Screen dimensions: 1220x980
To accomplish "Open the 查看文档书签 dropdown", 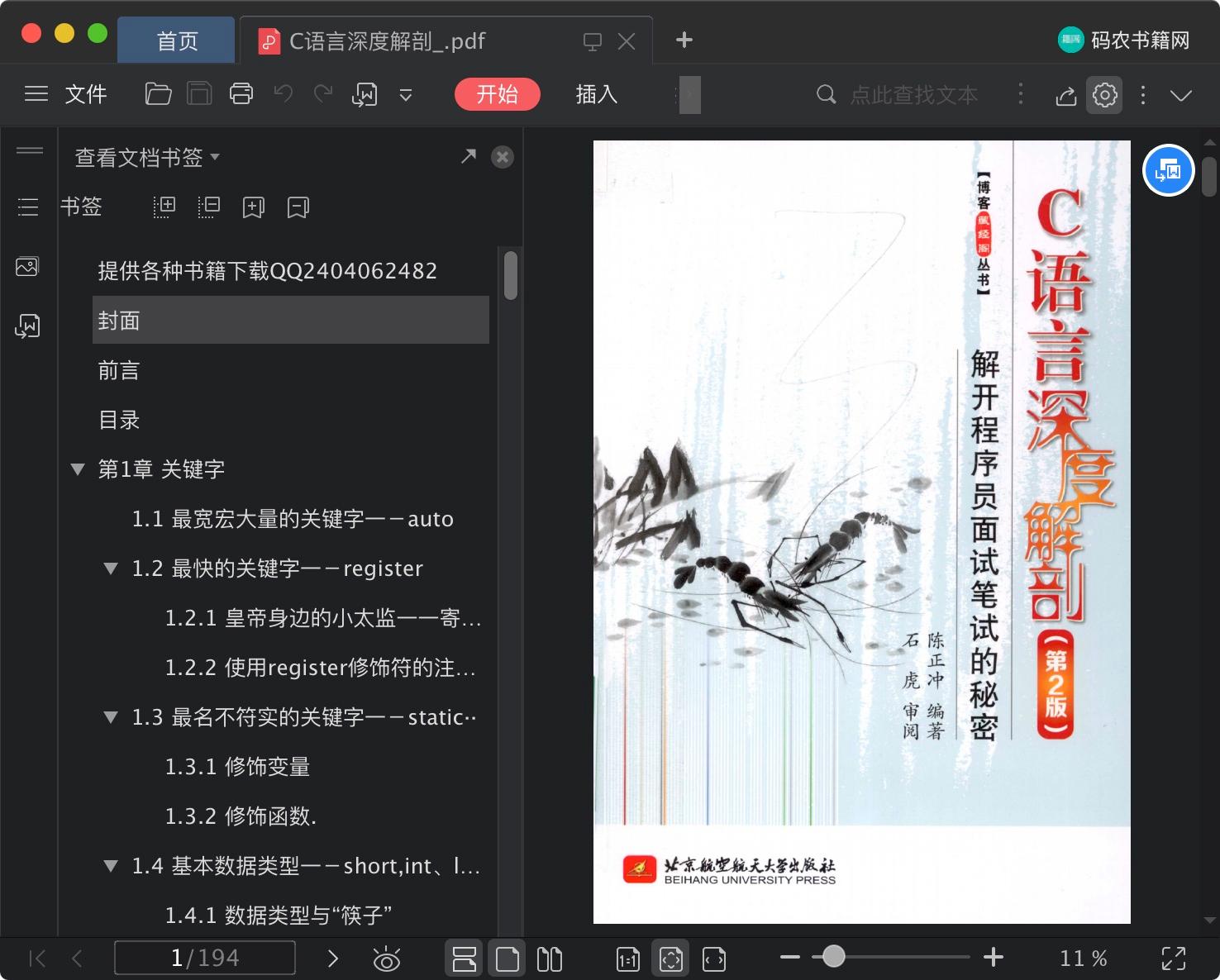I will click(147, 157).
